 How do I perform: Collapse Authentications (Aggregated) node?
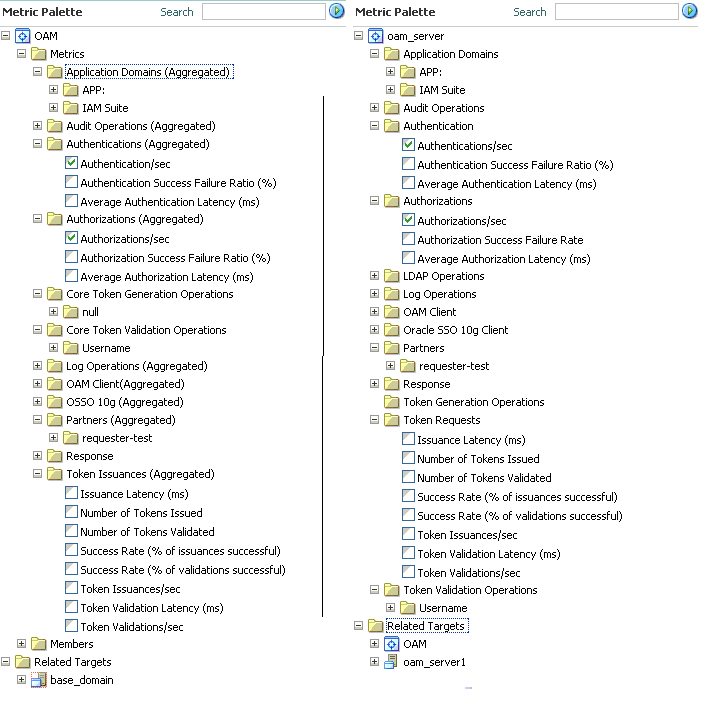[x=37, y=144]
